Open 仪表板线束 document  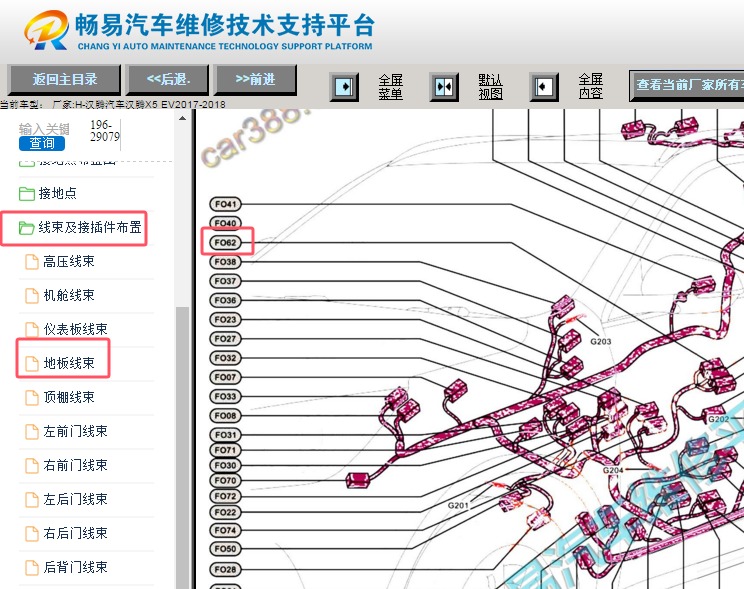tap(75, 329)
